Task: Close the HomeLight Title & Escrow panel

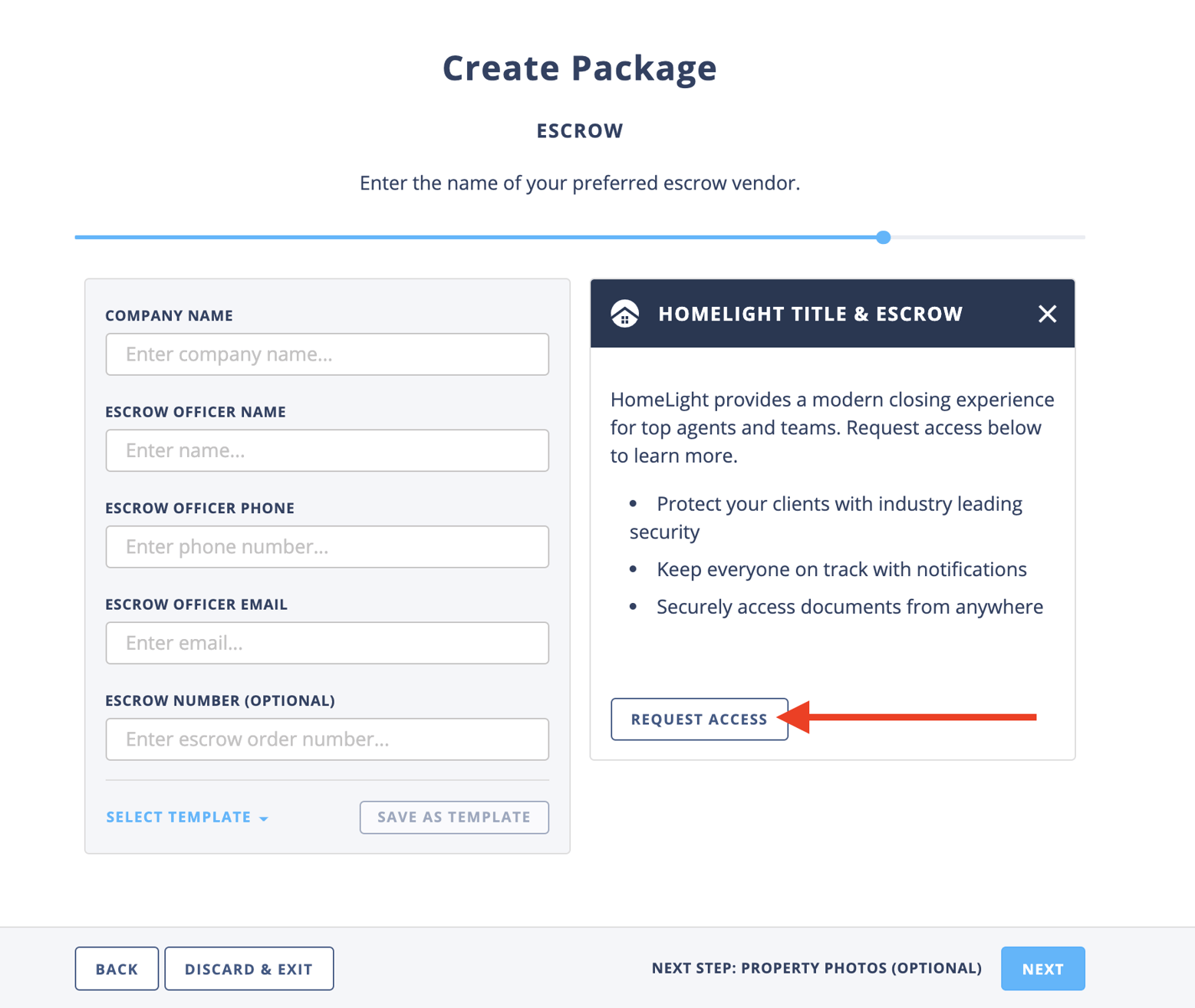Action: coord(1047,314)
